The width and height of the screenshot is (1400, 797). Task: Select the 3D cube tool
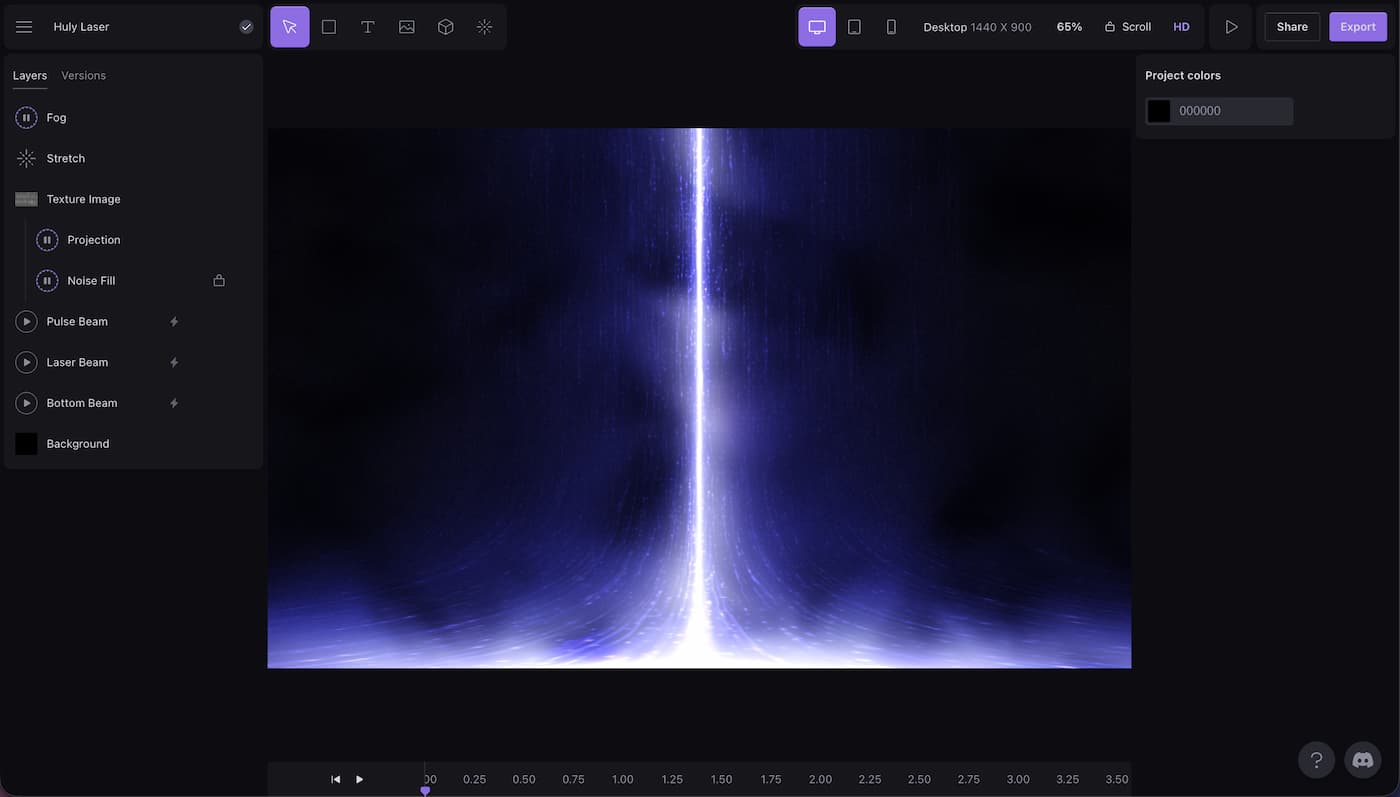pos(446,27)
